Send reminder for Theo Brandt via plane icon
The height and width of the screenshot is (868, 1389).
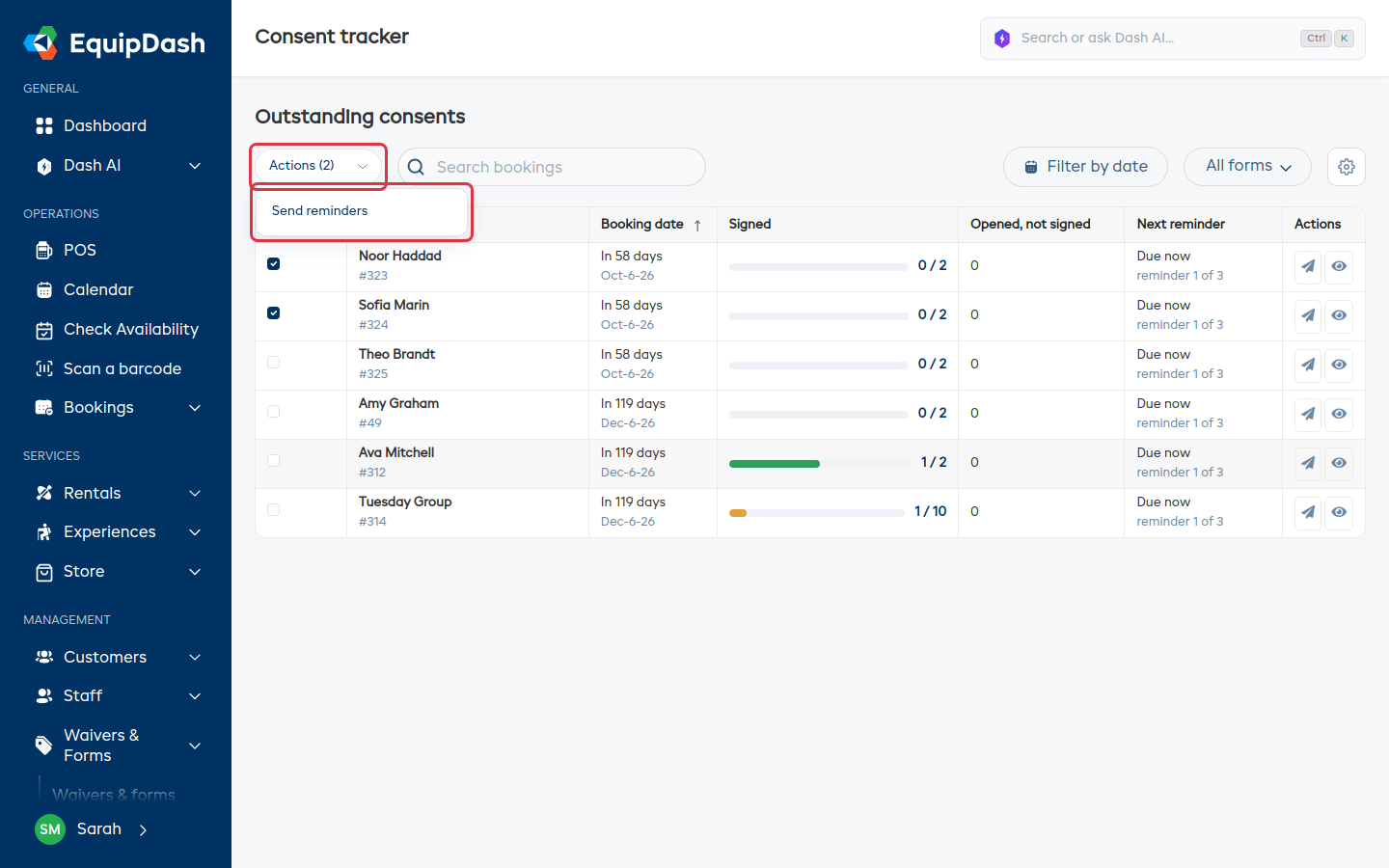(x=1308, y=366)
